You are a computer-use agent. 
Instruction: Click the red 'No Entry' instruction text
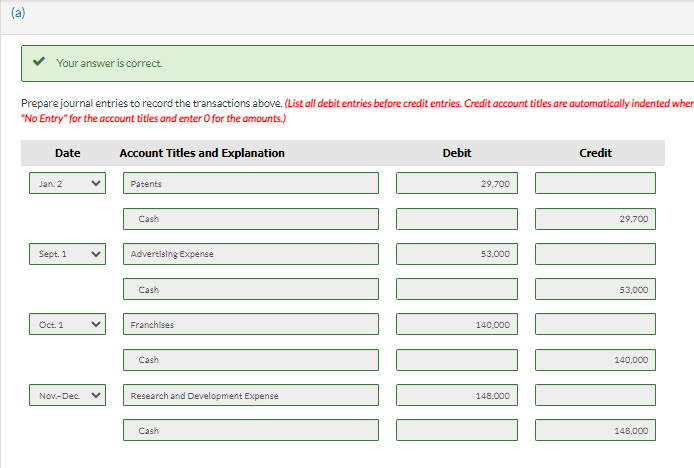[x=154, y=119]
